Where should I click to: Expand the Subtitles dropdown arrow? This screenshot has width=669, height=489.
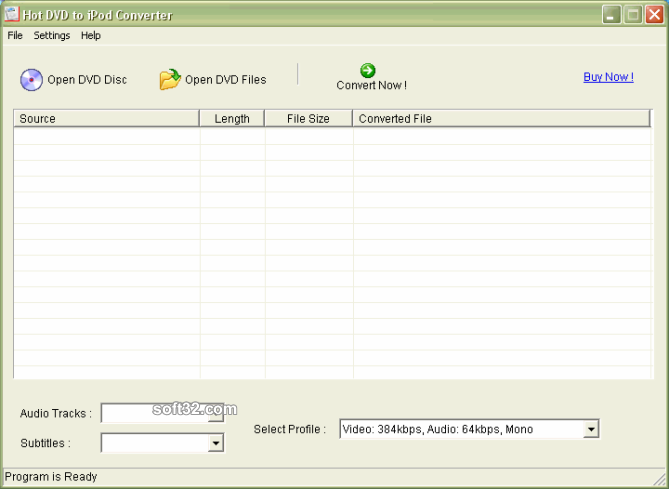(216, 443)
